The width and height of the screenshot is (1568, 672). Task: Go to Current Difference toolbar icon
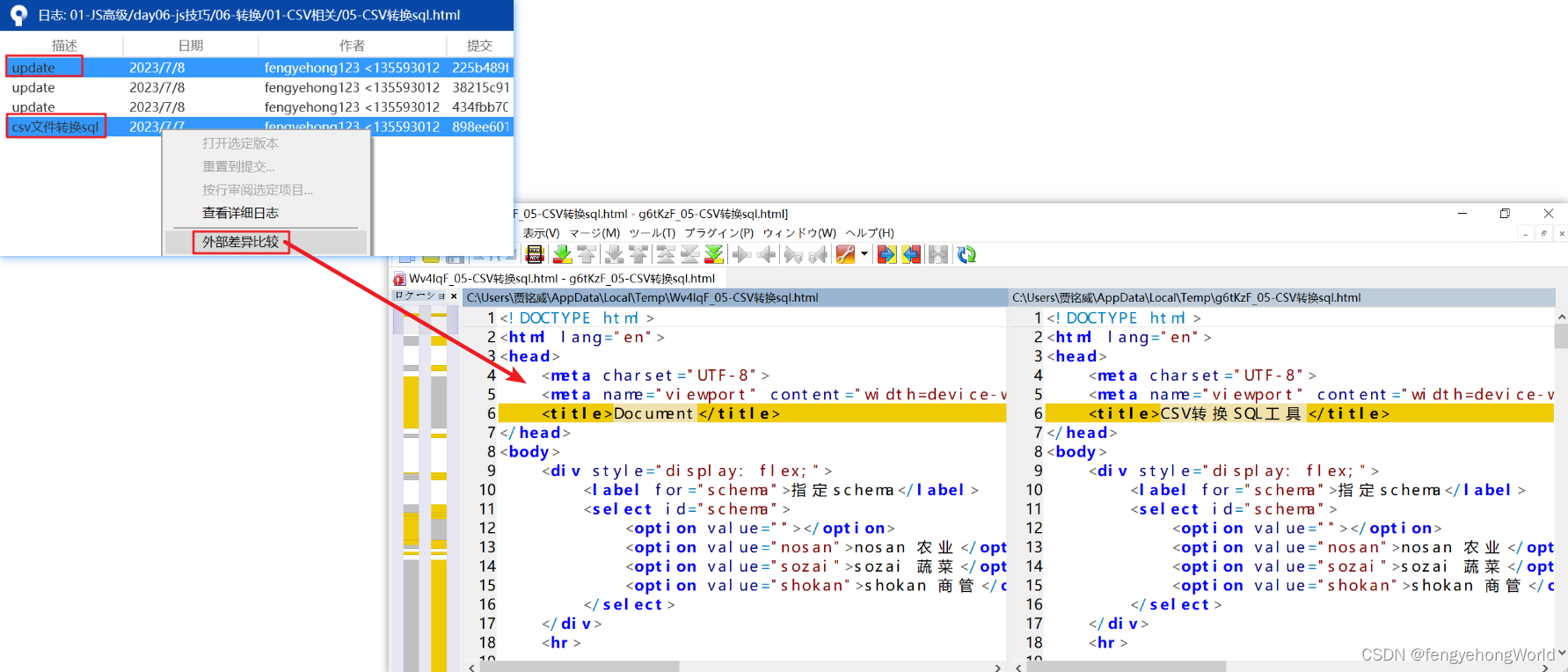click(x=690, y=255)
